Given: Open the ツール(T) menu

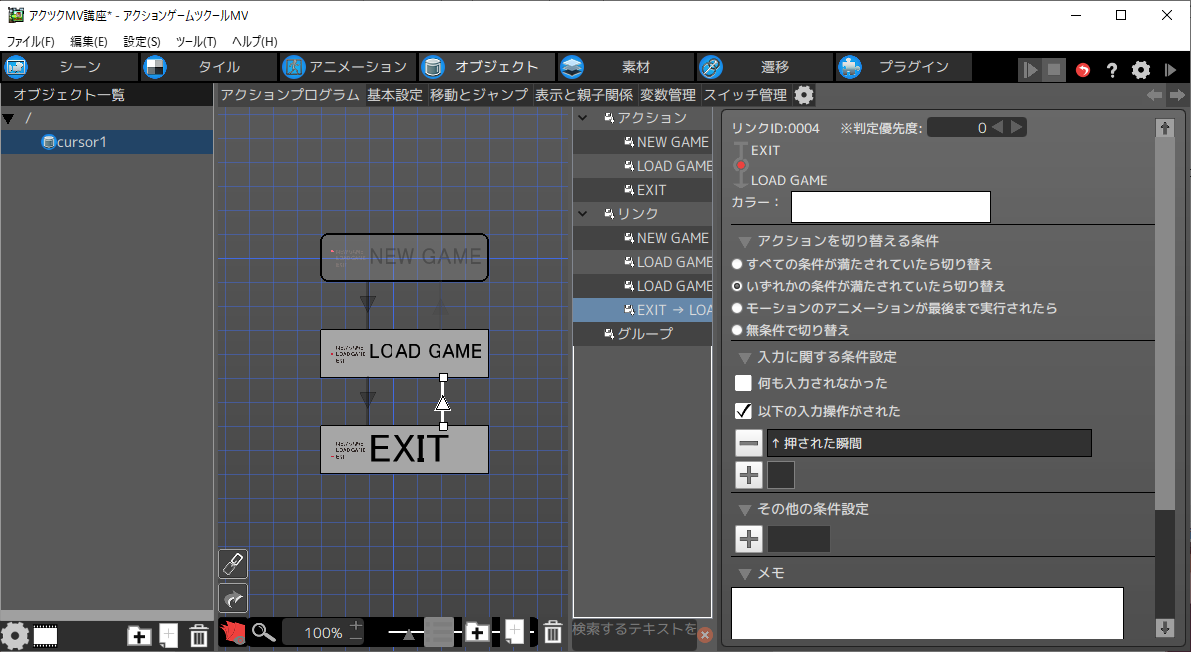Looking at the screenshot, I should tap(195, 41).
